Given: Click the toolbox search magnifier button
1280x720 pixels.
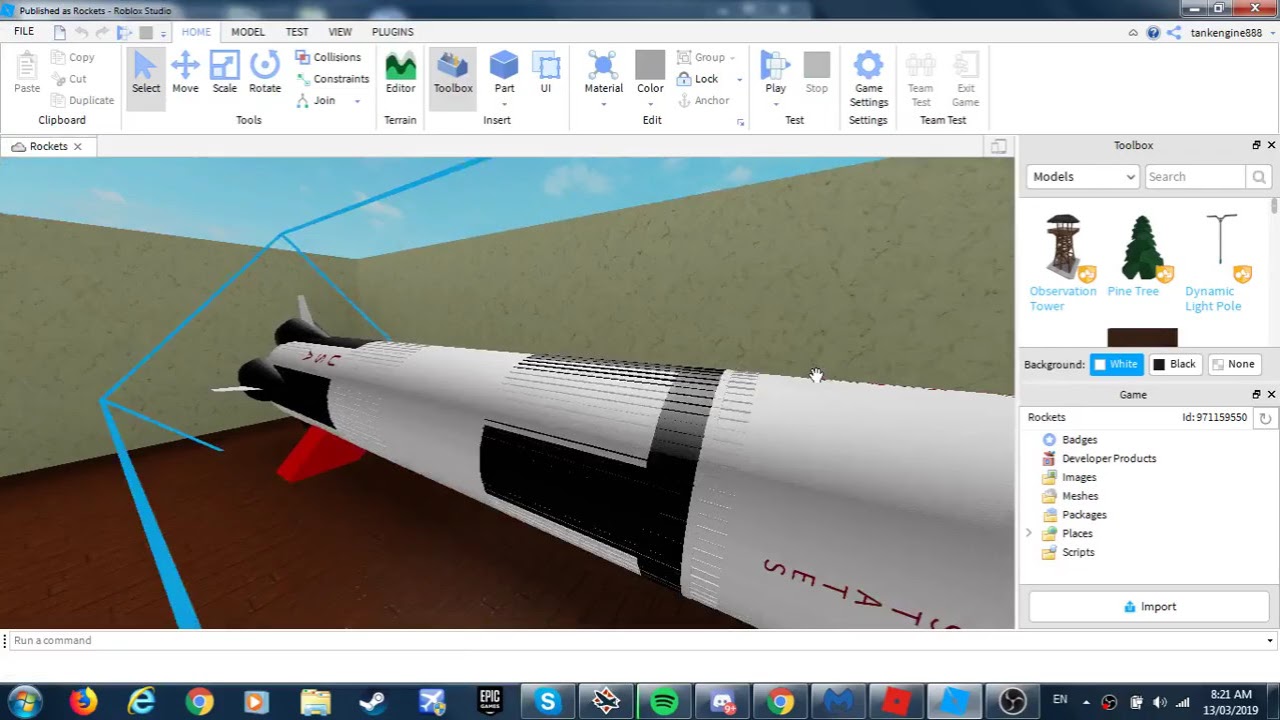Looking at the screenshot, I should pyautogui.click(x=1259, y=177).
